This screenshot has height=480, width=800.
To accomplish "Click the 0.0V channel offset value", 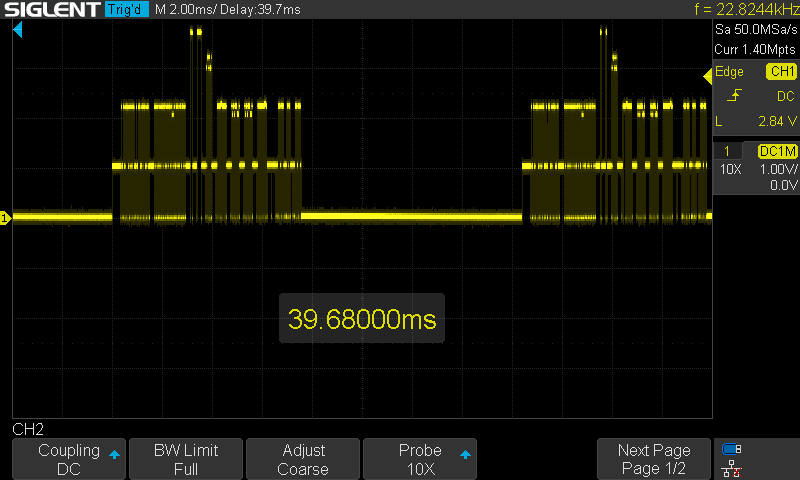I will (x=783, y=185).
